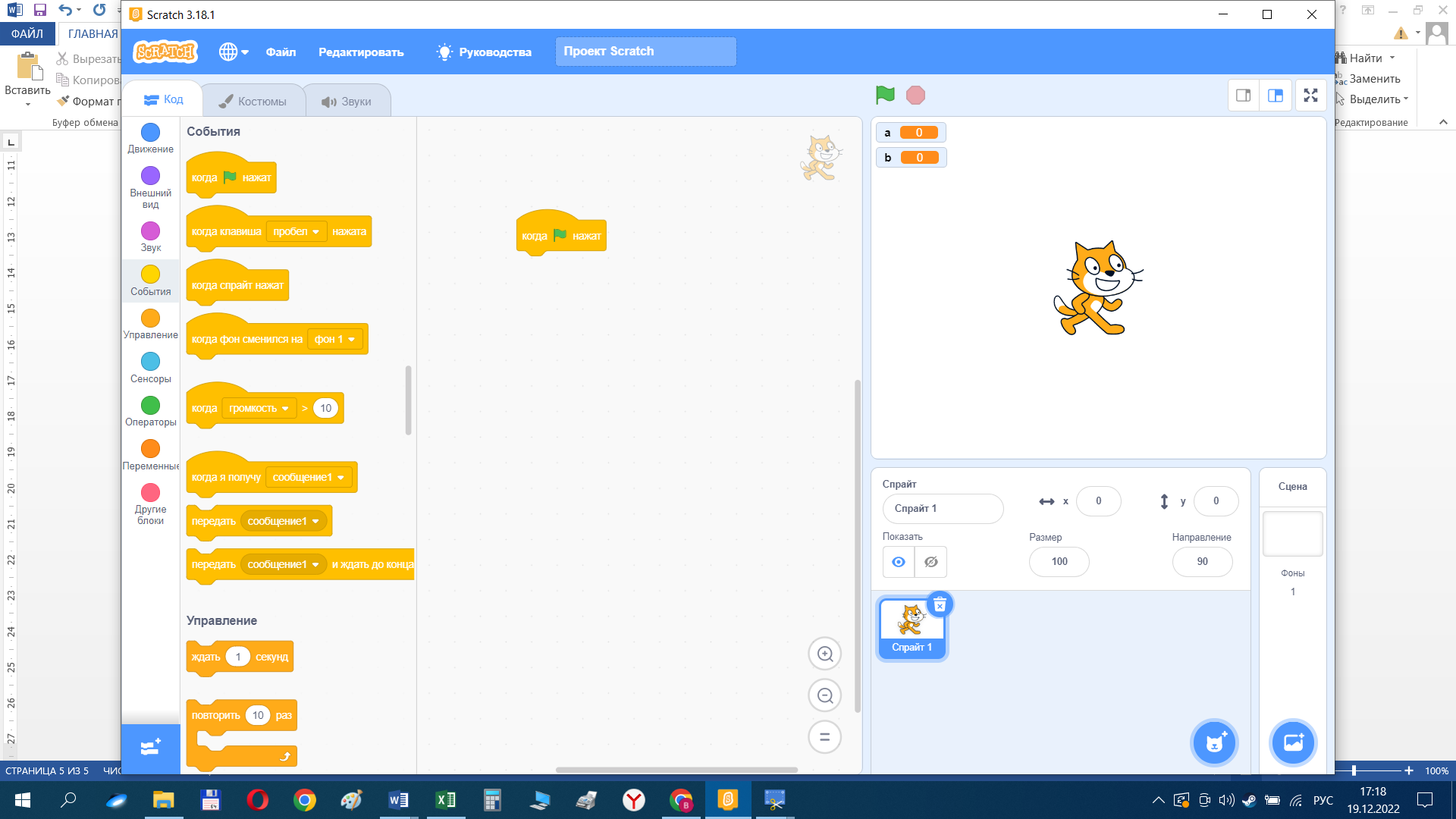1456x819 pixels.
Task: Switch to the Костюмы tab
Action: [x=253, y=101]
